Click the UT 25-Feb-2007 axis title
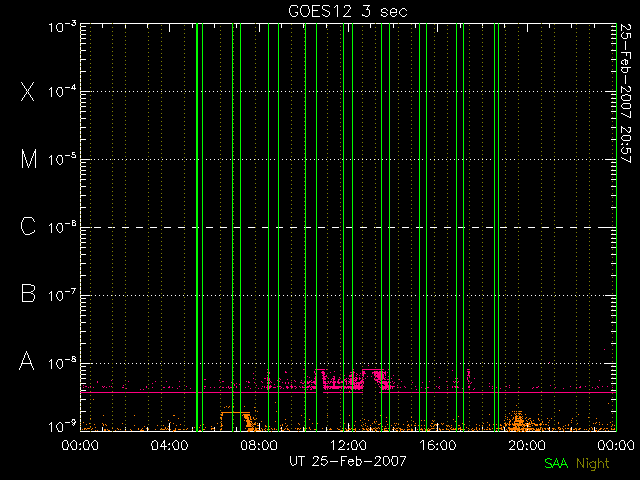 pyautogui.click(x=348, y=461)
